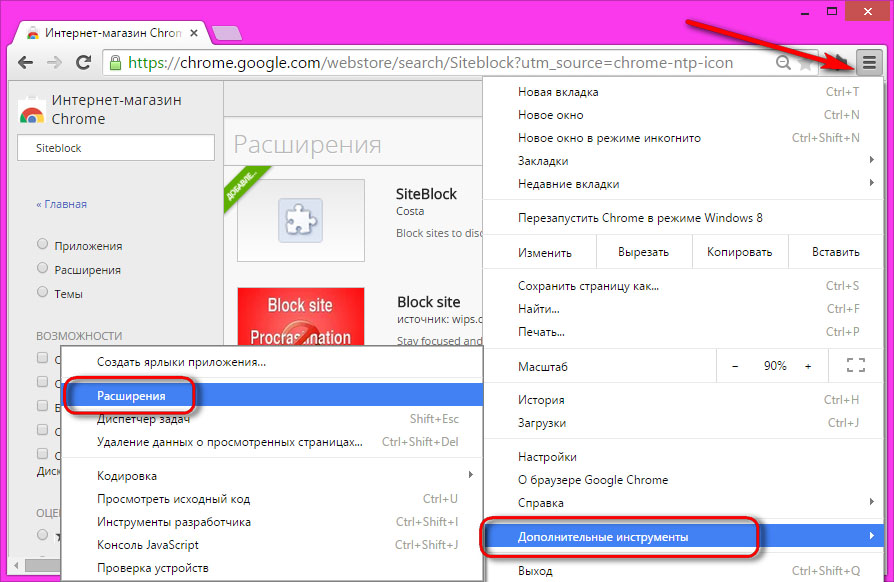Open Консоль JavaScript
Viewport: 894px width, 582px height.
click(271, 545)
